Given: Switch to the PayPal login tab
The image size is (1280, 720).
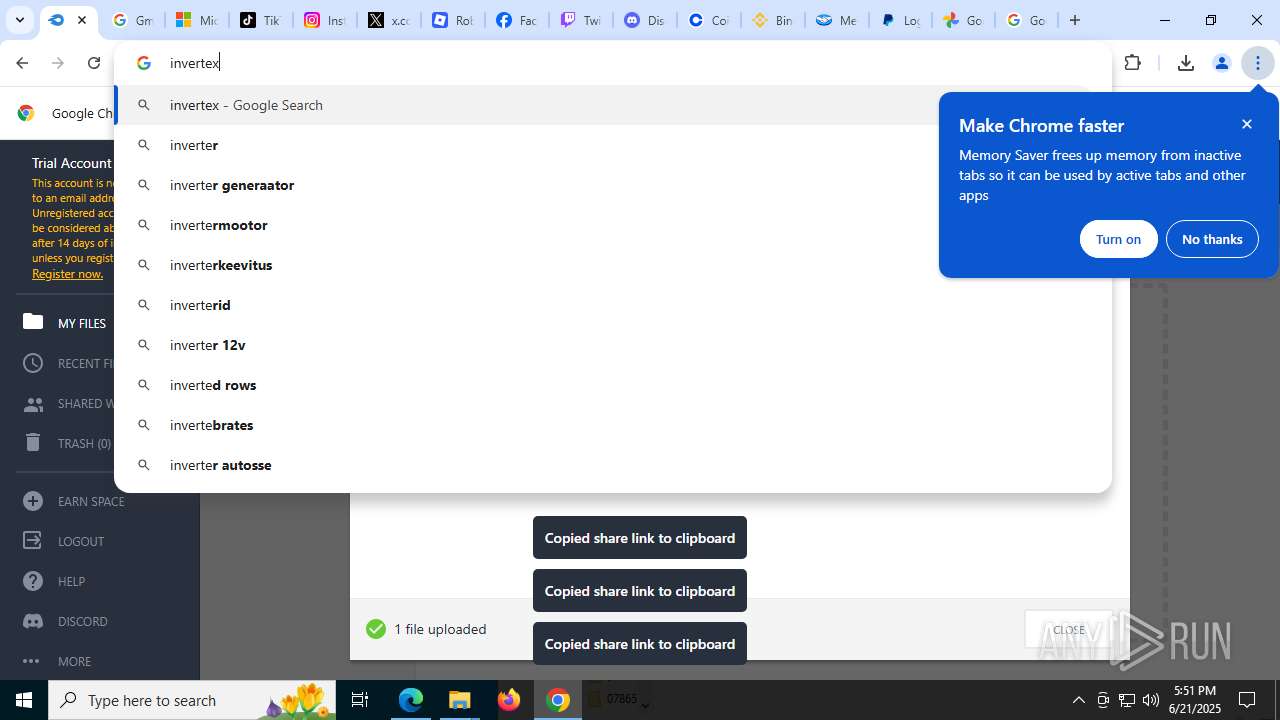Looking at the screenshot, I should point(900,20).
